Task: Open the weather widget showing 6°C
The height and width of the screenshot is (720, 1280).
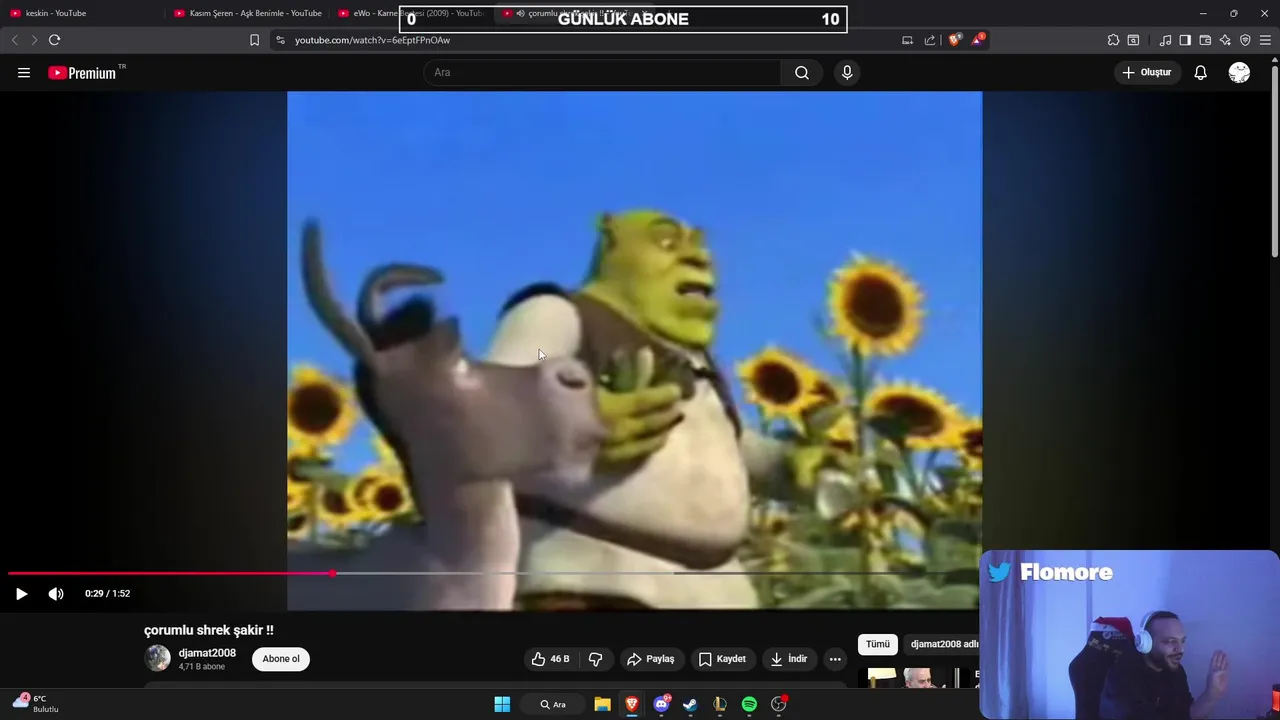Action: click(x=36, y=703)
